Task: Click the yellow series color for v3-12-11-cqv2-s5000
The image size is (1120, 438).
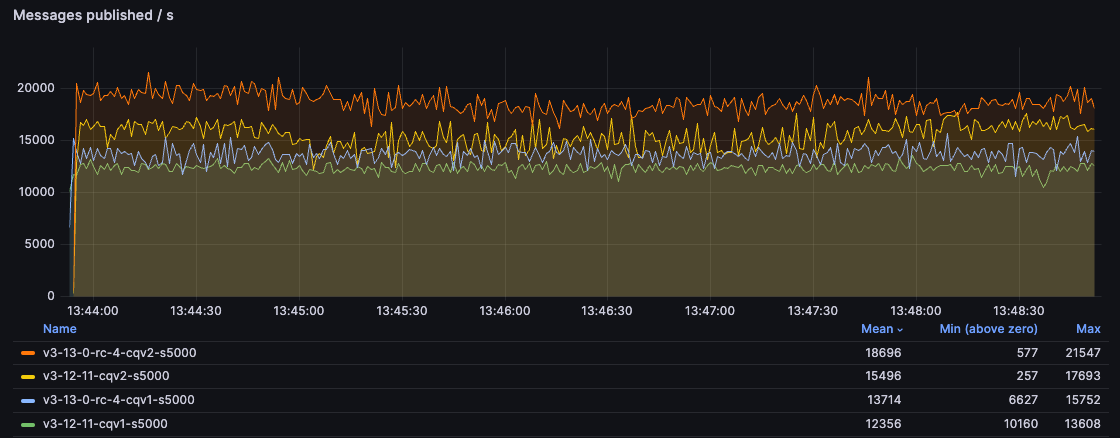Action: (x=28, y=376)
